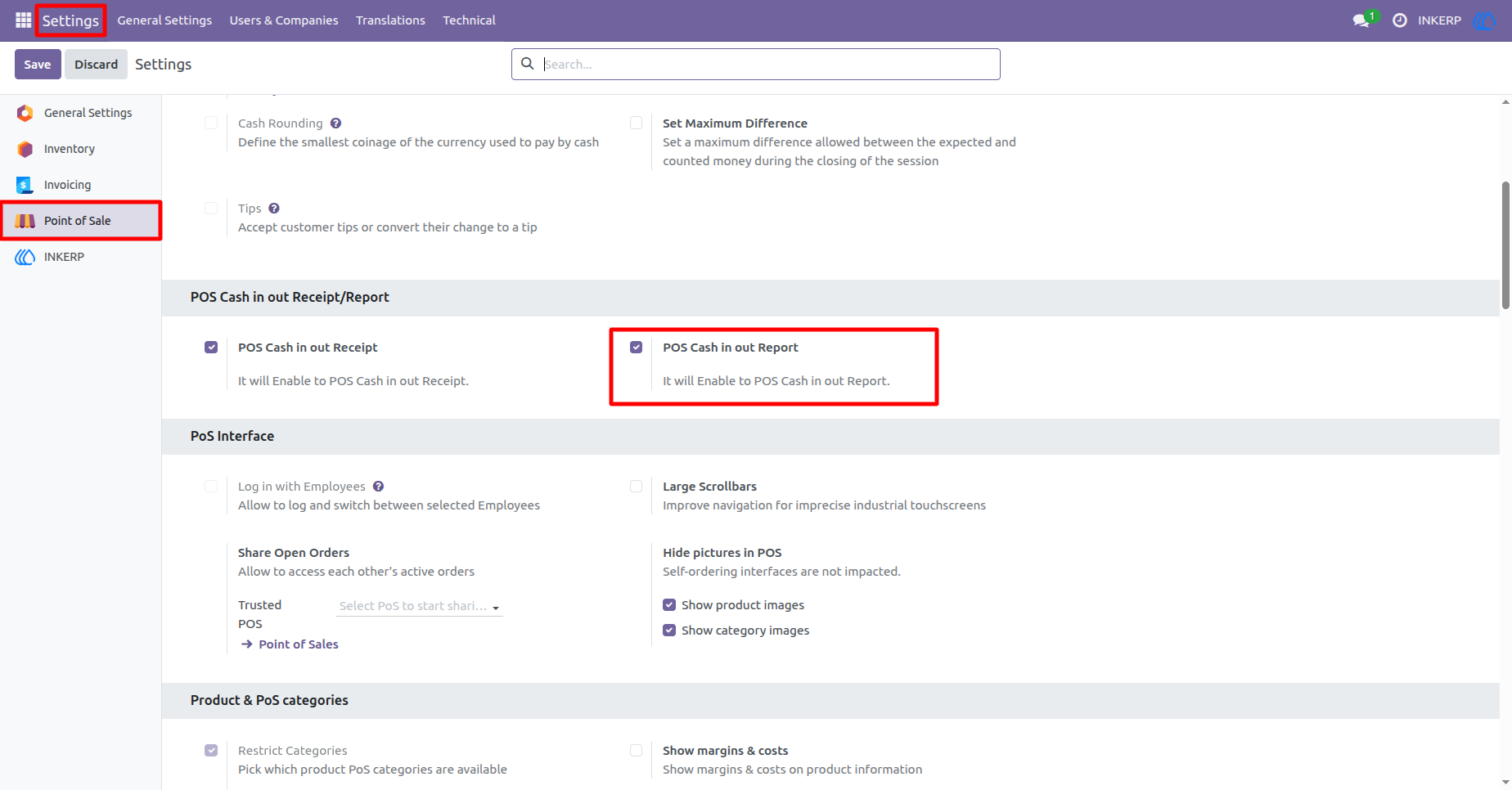Open Cash Rounding help question mark
Image resolution: width=1512 pixels, height=790 pixels.
(335, 123)
